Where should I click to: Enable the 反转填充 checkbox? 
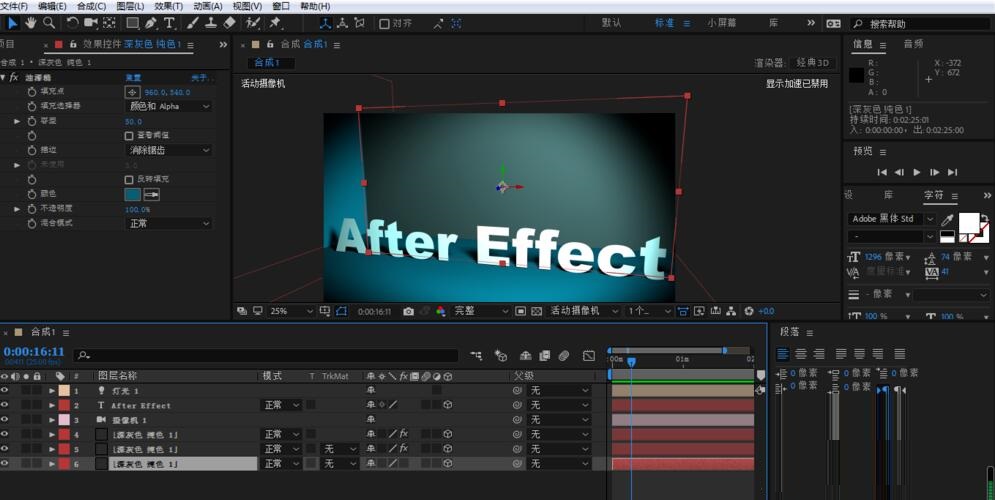[x=129, y=180]
